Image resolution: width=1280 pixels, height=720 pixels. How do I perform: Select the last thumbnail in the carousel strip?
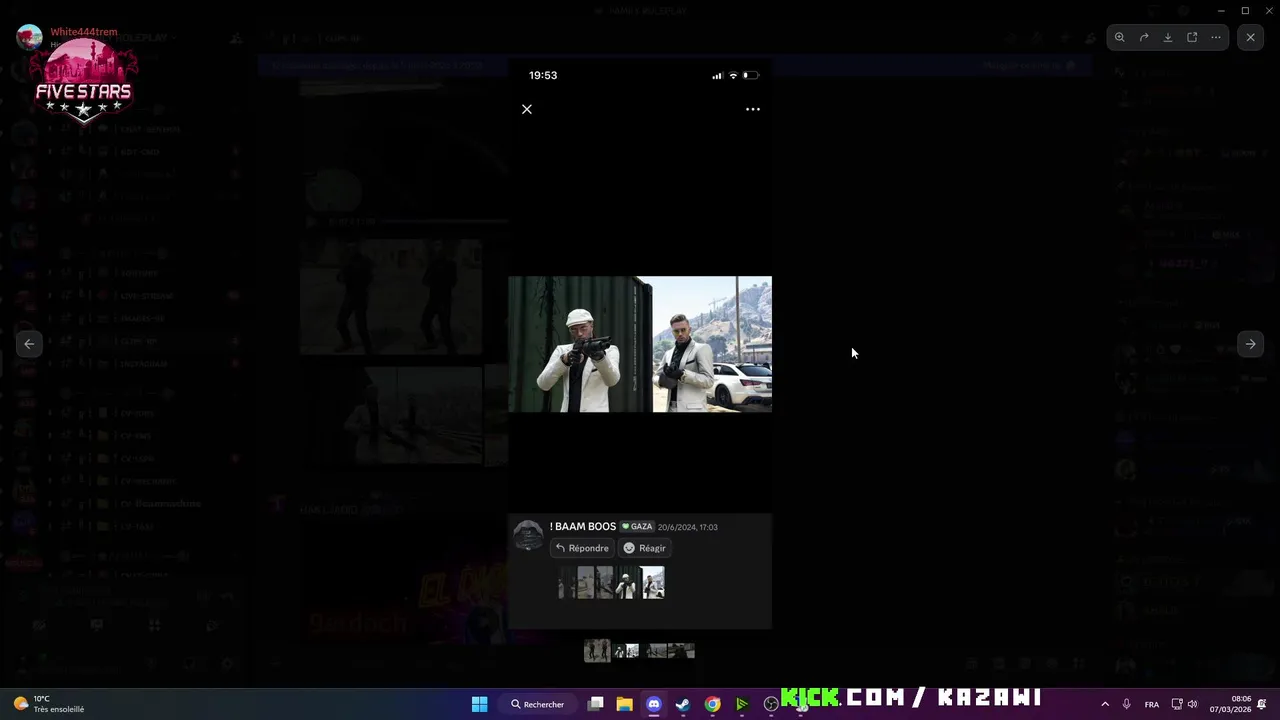[x=681, y=651]
